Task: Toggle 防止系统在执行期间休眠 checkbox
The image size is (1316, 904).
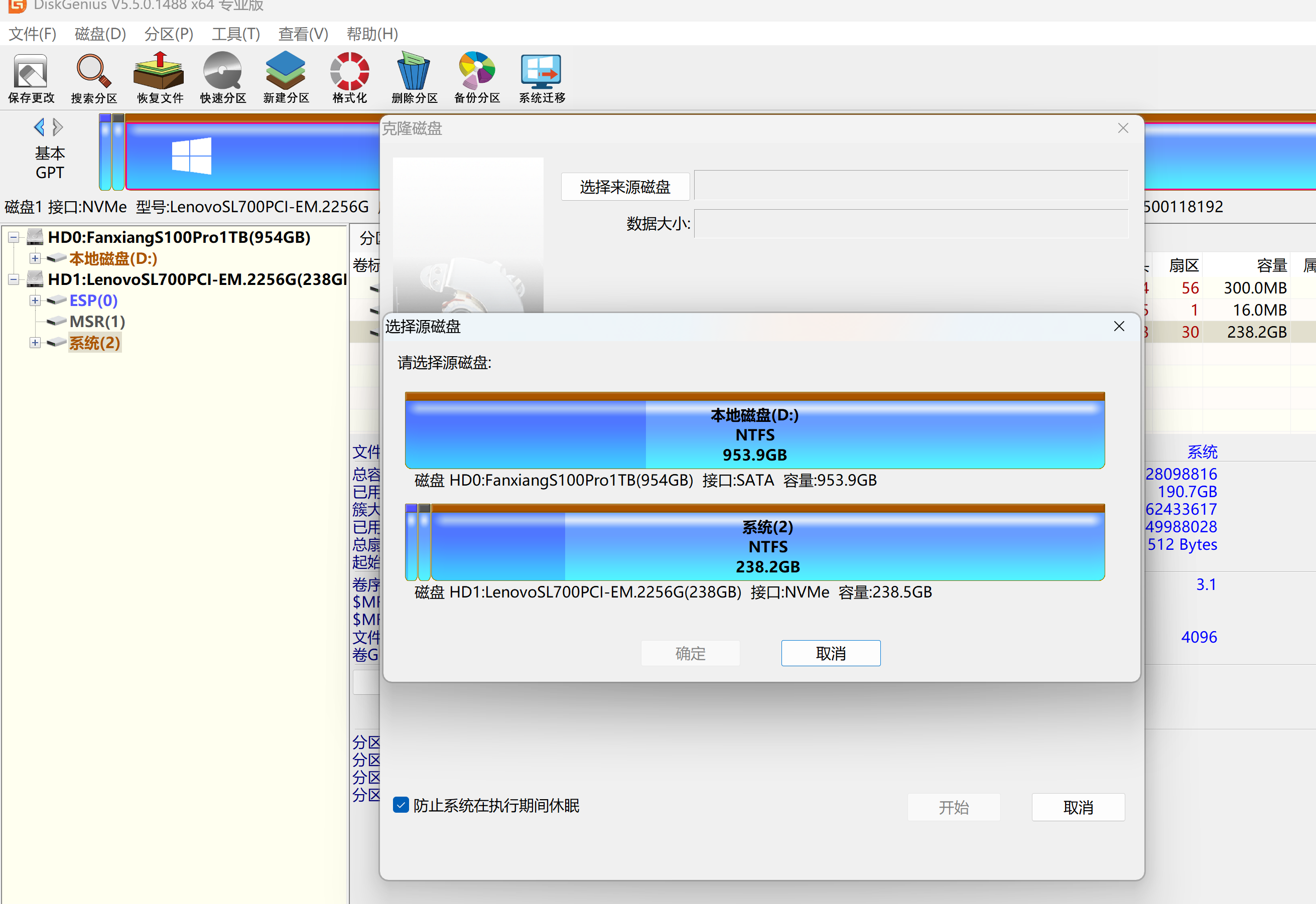Action: pos(401,805)
